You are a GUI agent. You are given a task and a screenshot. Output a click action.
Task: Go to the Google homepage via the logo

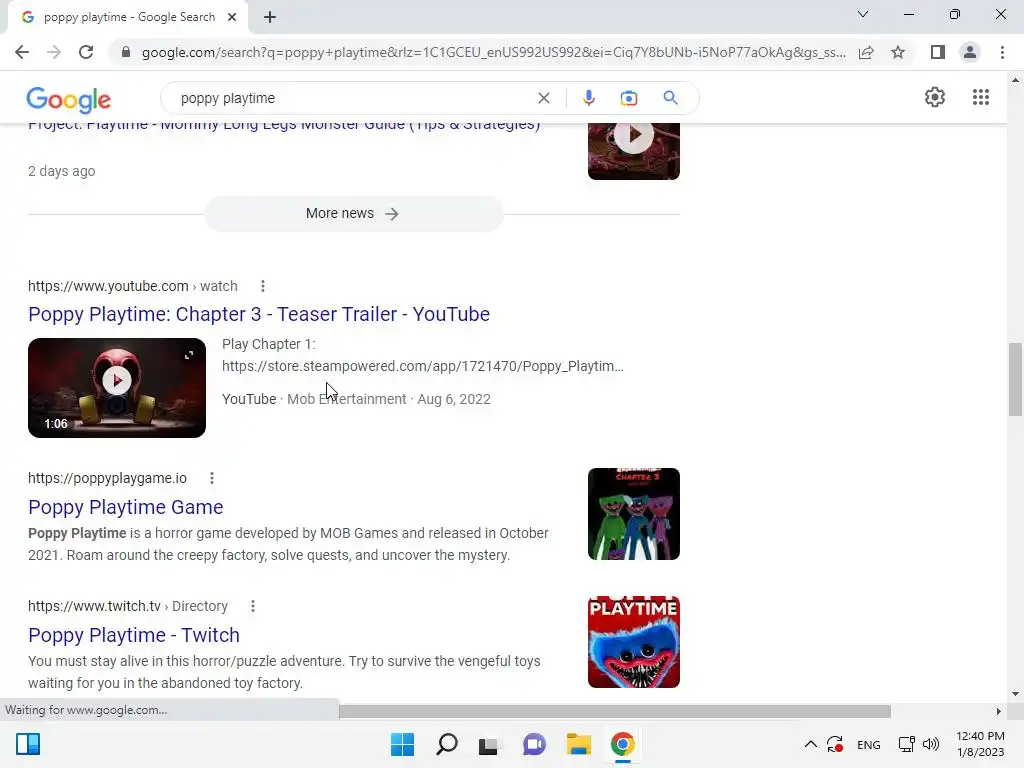tap(69, 99)
